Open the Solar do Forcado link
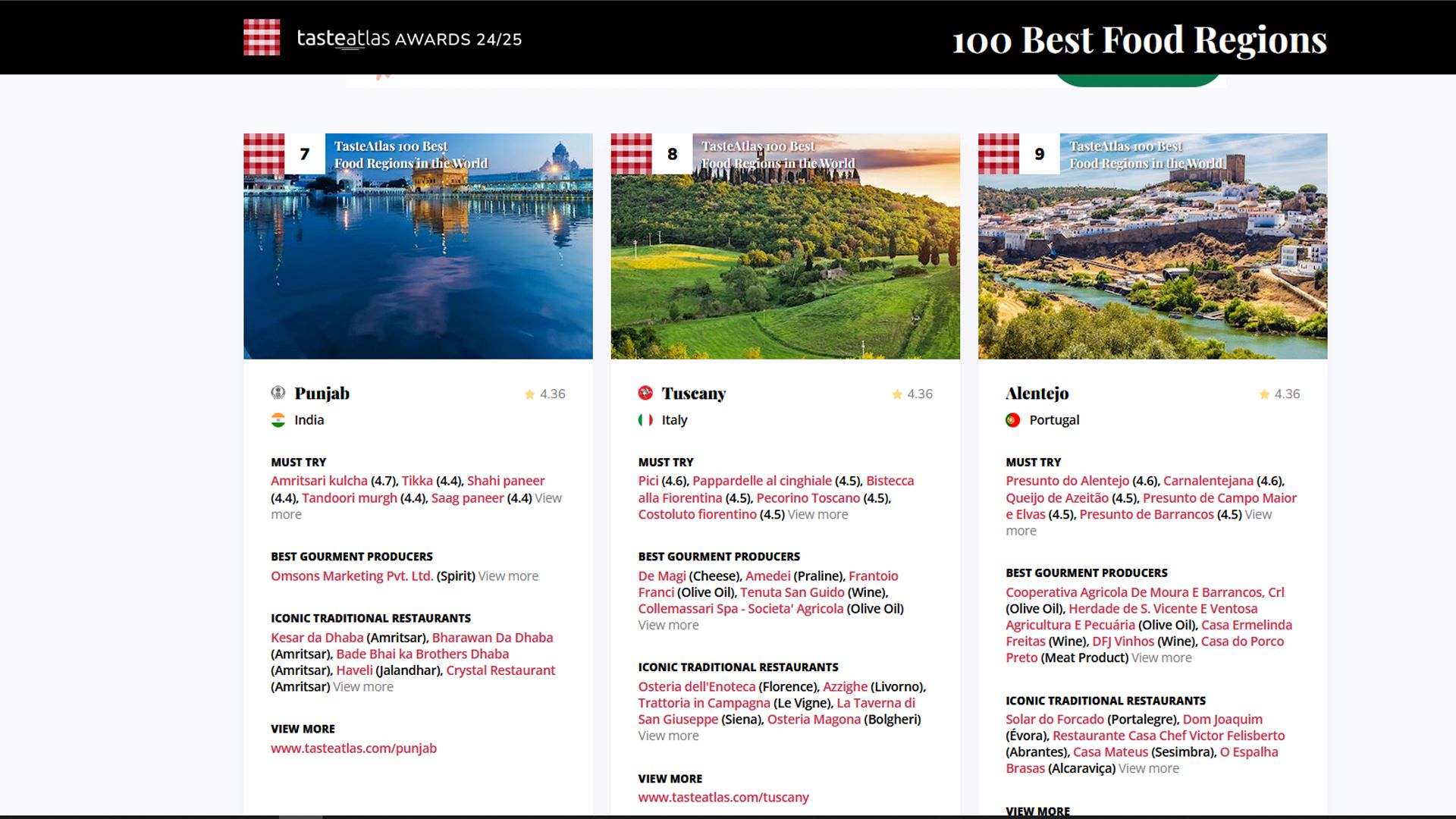The height and width of the screenshot is (819, 1456). click(x=1054, y=720)
